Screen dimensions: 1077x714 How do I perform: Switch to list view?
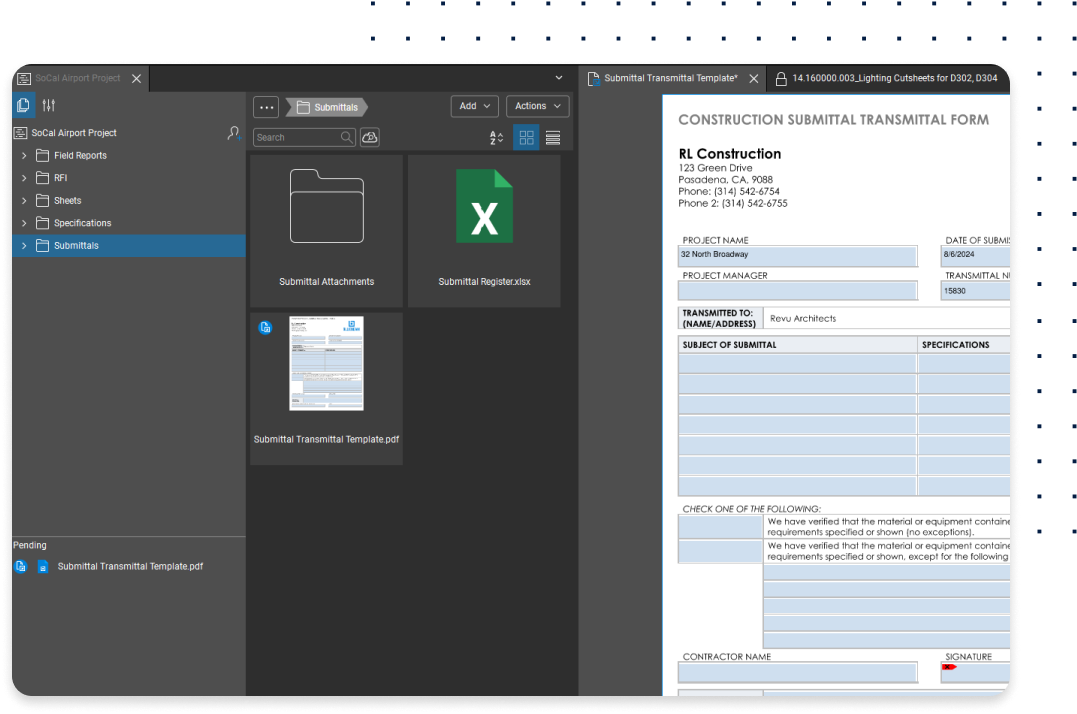tap(553, 137)
